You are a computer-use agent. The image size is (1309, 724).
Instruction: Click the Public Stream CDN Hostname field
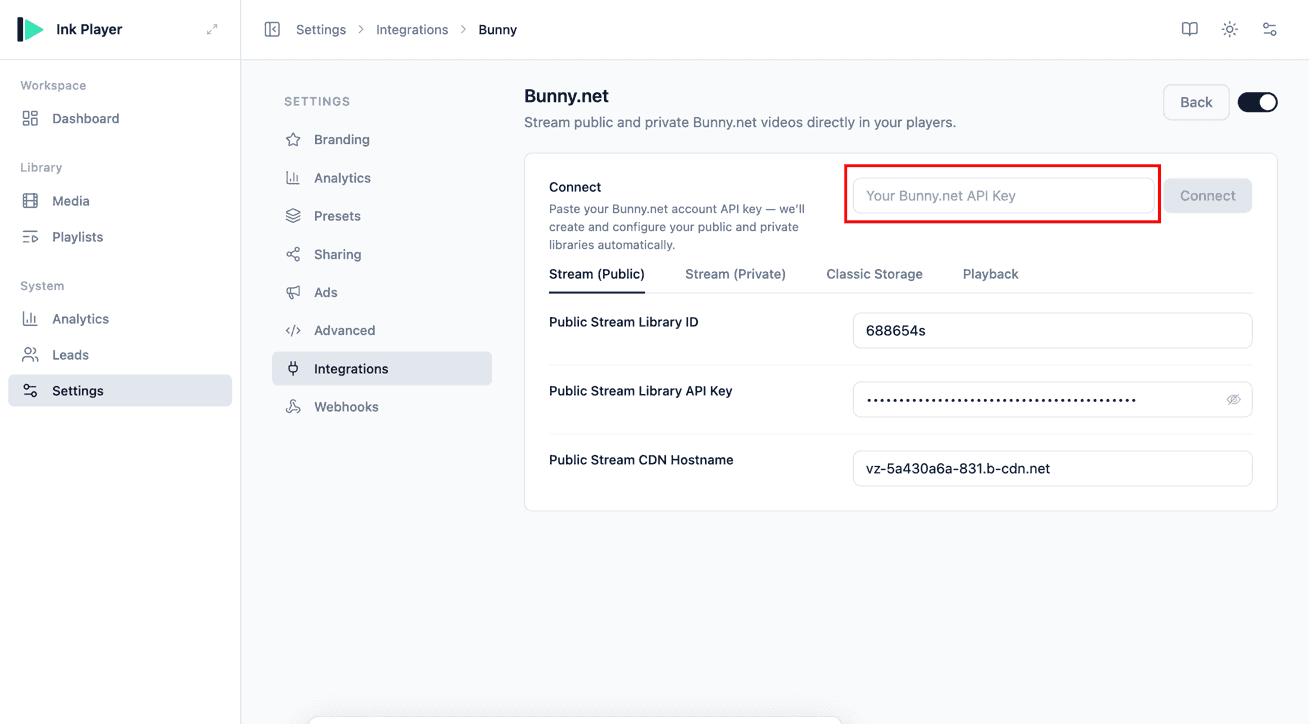point(1052,469)
